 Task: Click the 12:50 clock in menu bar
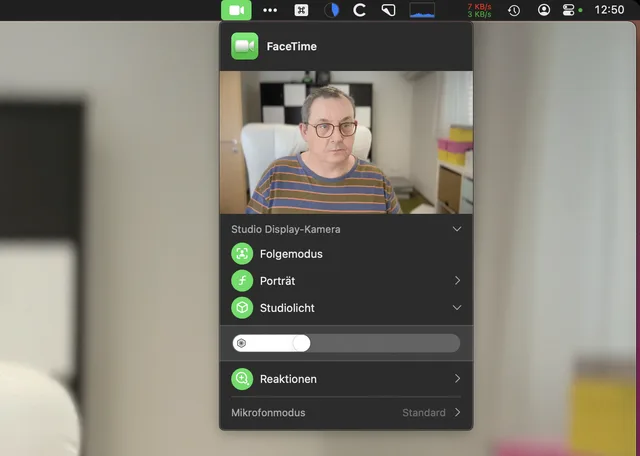(609, 10)
